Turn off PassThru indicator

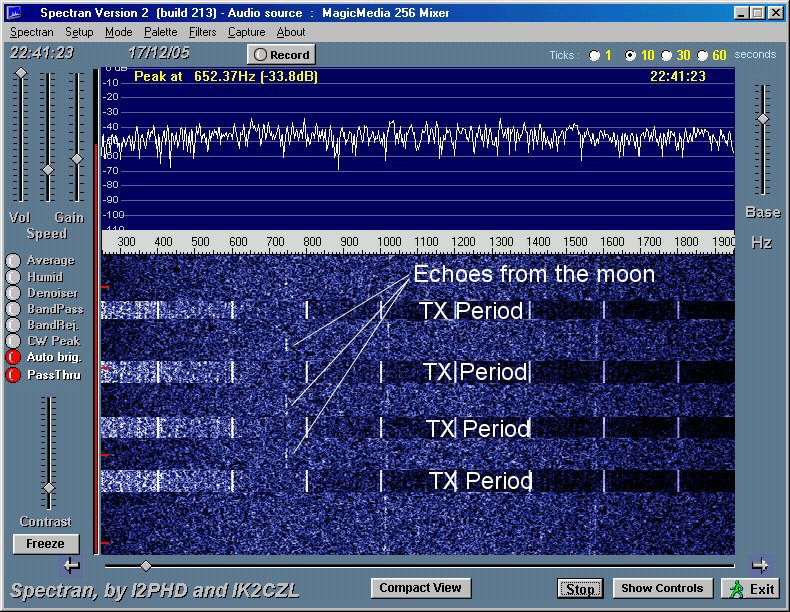click(13, 375)
